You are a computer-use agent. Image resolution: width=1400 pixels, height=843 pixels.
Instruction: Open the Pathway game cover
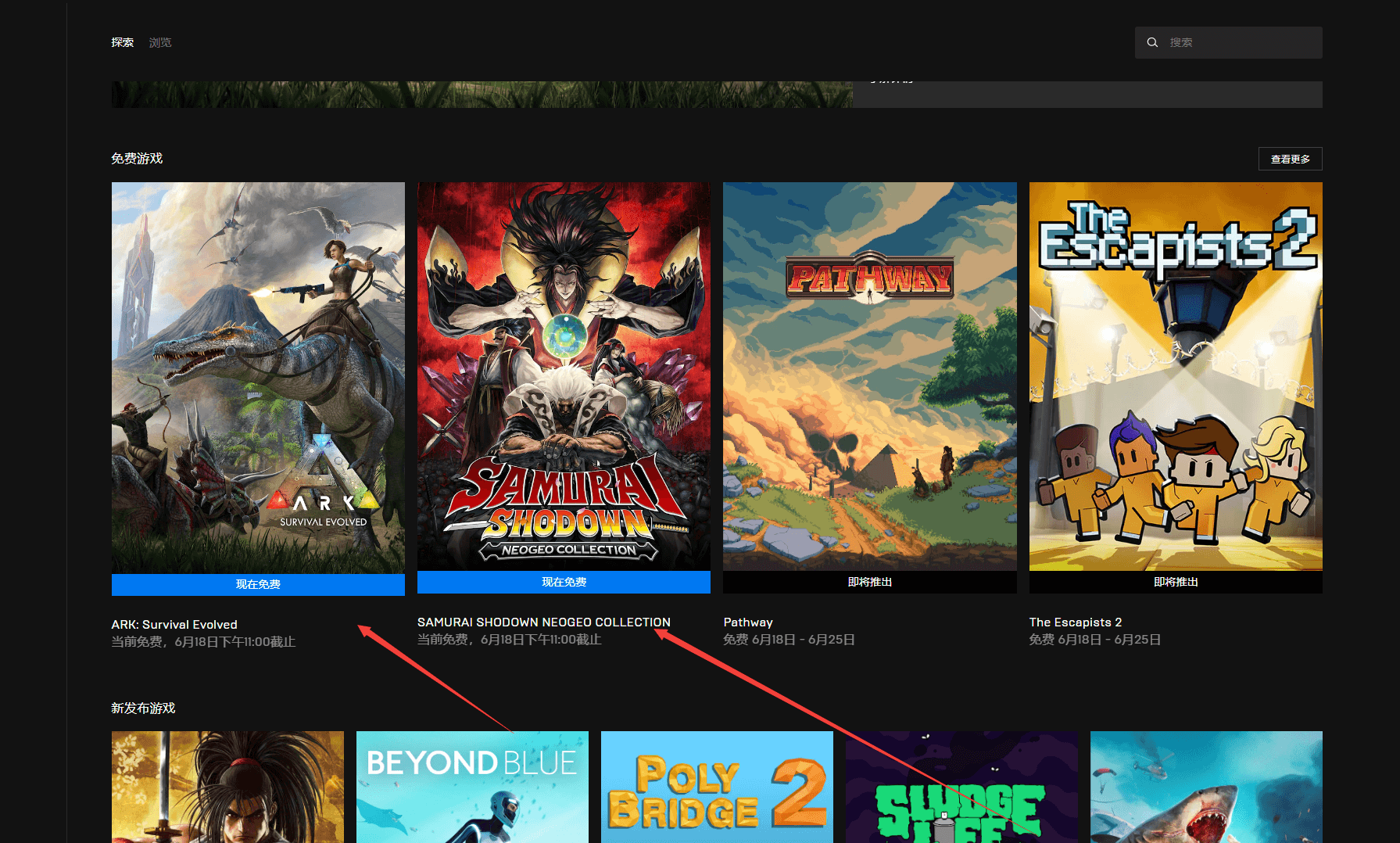(x=870, y=376)
